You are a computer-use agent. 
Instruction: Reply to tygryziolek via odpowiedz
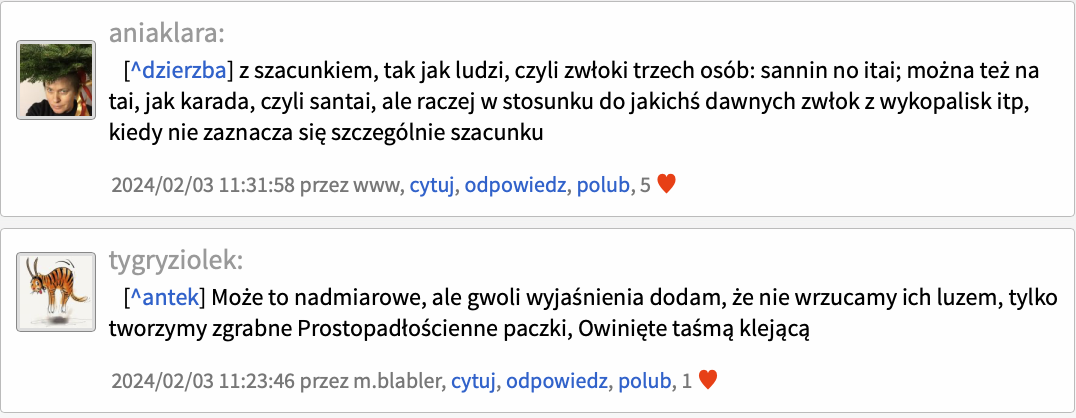(557, 381)
